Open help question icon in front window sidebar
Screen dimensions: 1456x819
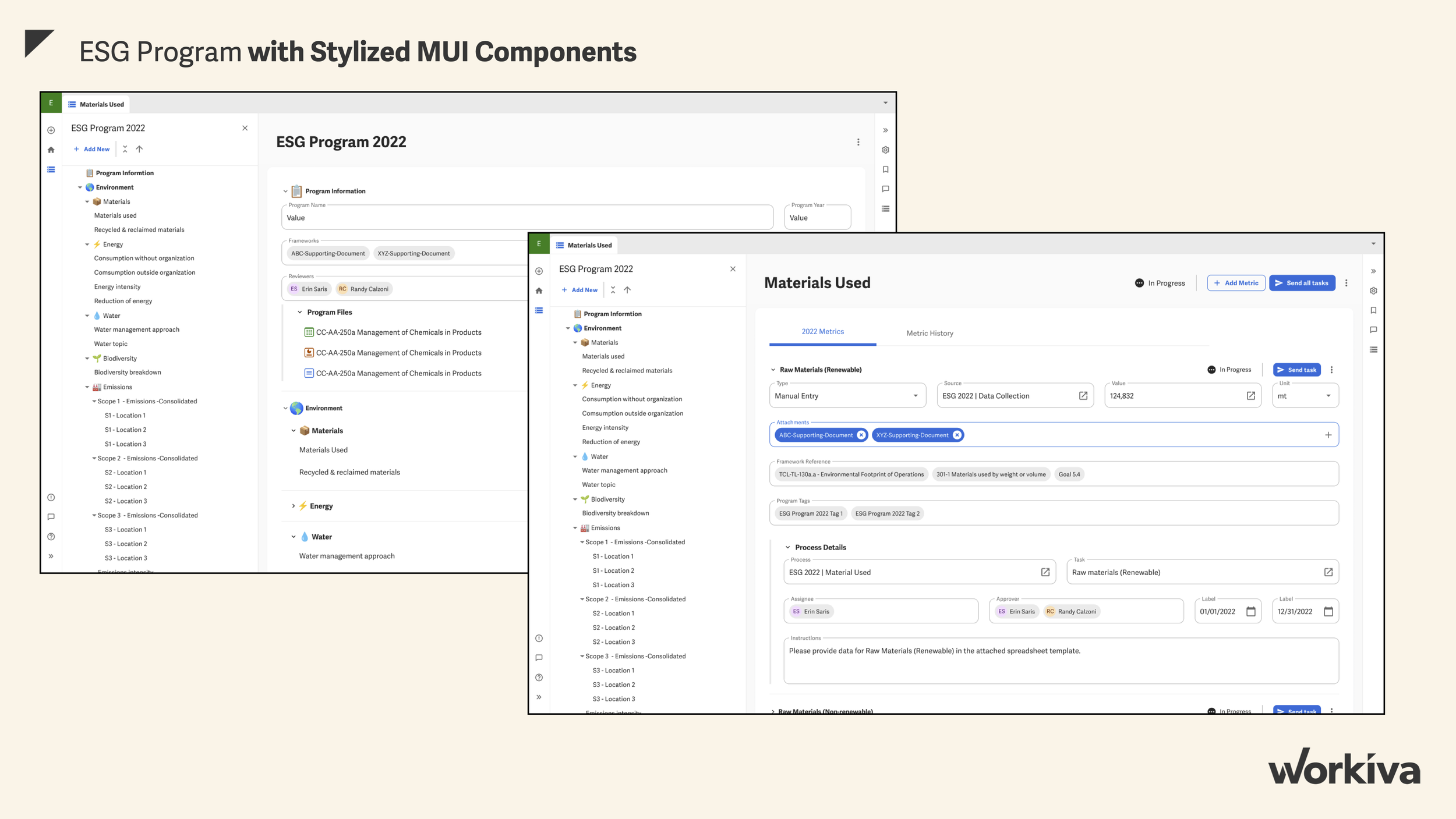click(539, 677)
